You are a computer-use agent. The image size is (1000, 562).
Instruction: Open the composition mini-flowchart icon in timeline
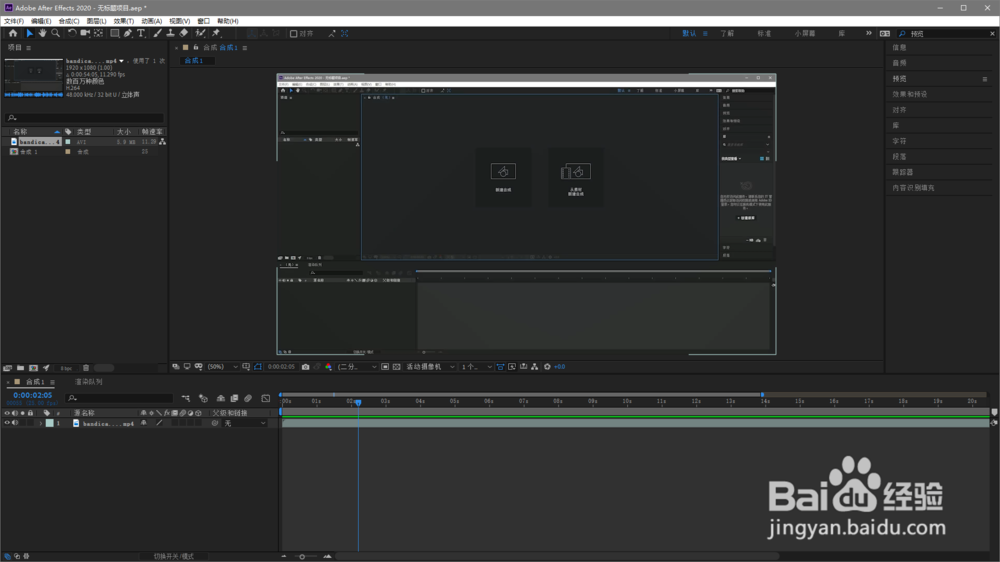point(186,398)
